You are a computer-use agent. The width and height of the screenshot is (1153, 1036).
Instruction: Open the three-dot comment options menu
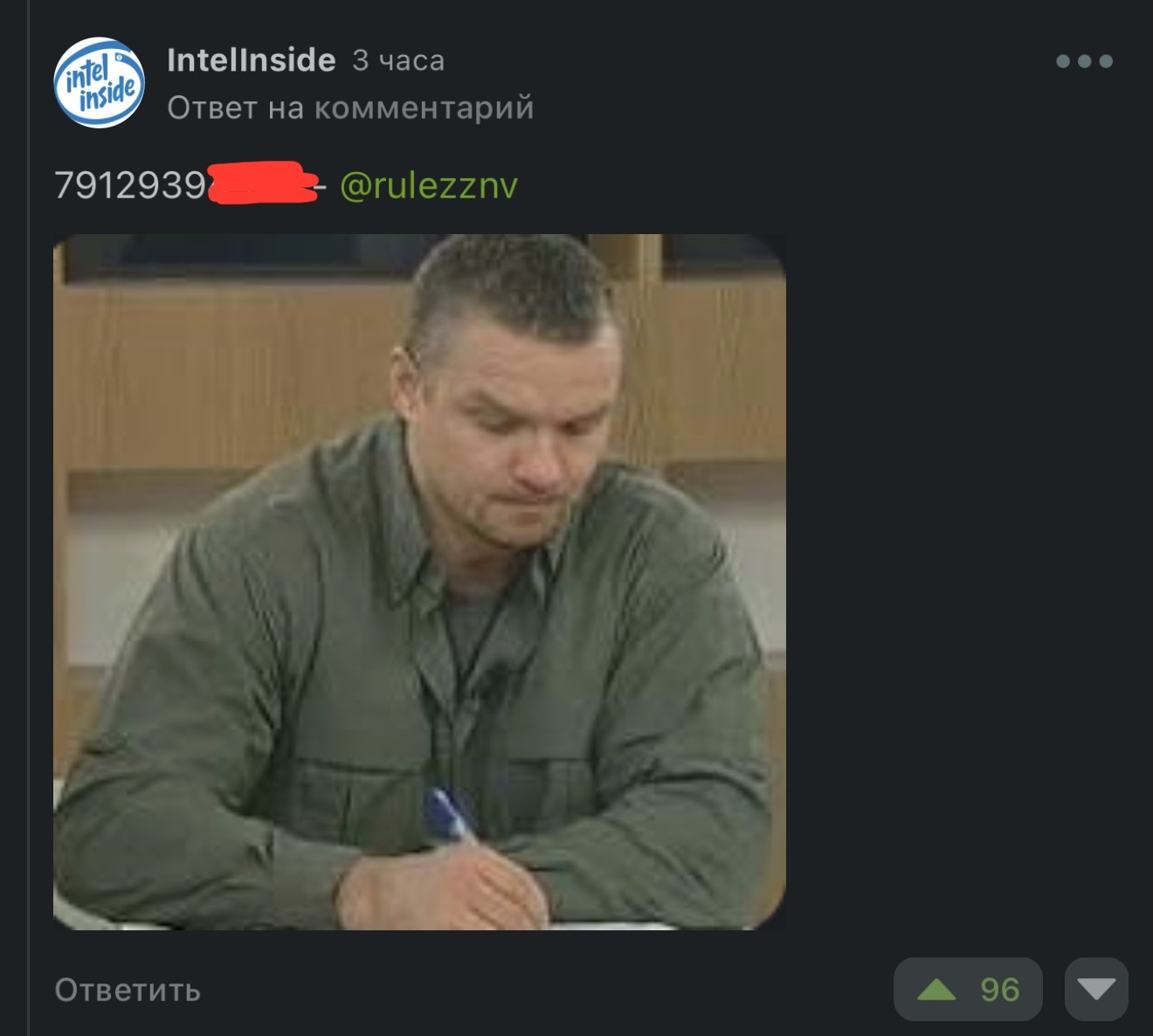pyautogui.click(x=1084, y=61)
